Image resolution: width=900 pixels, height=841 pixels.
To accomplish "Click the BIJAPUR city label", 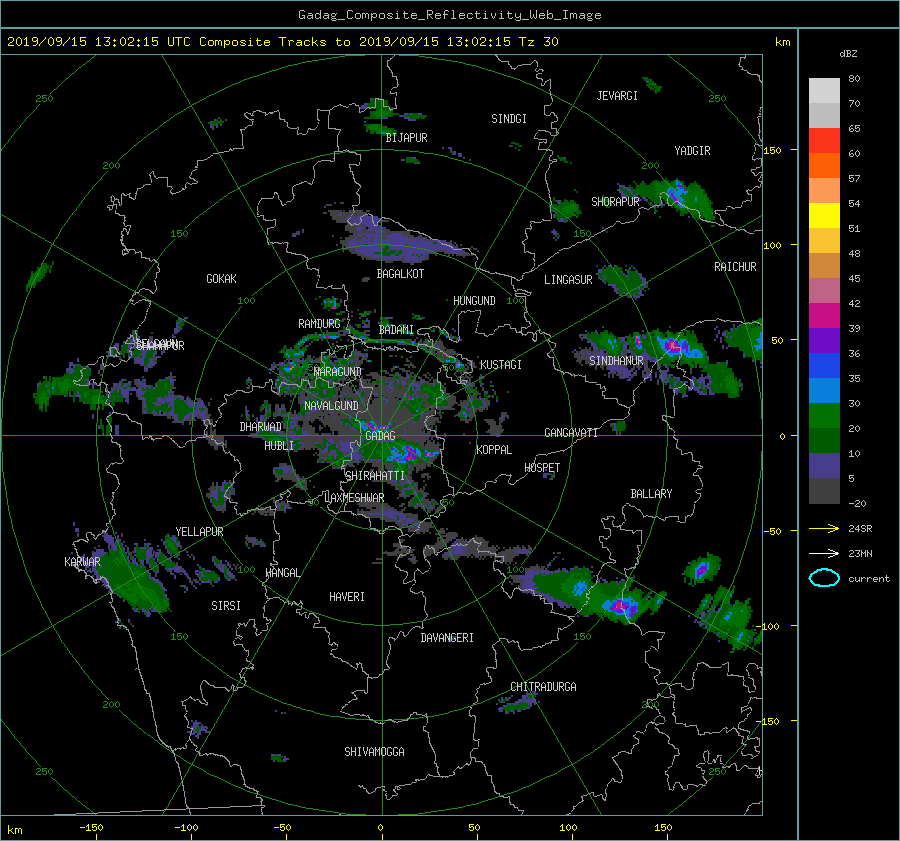I will coord(406,138).
